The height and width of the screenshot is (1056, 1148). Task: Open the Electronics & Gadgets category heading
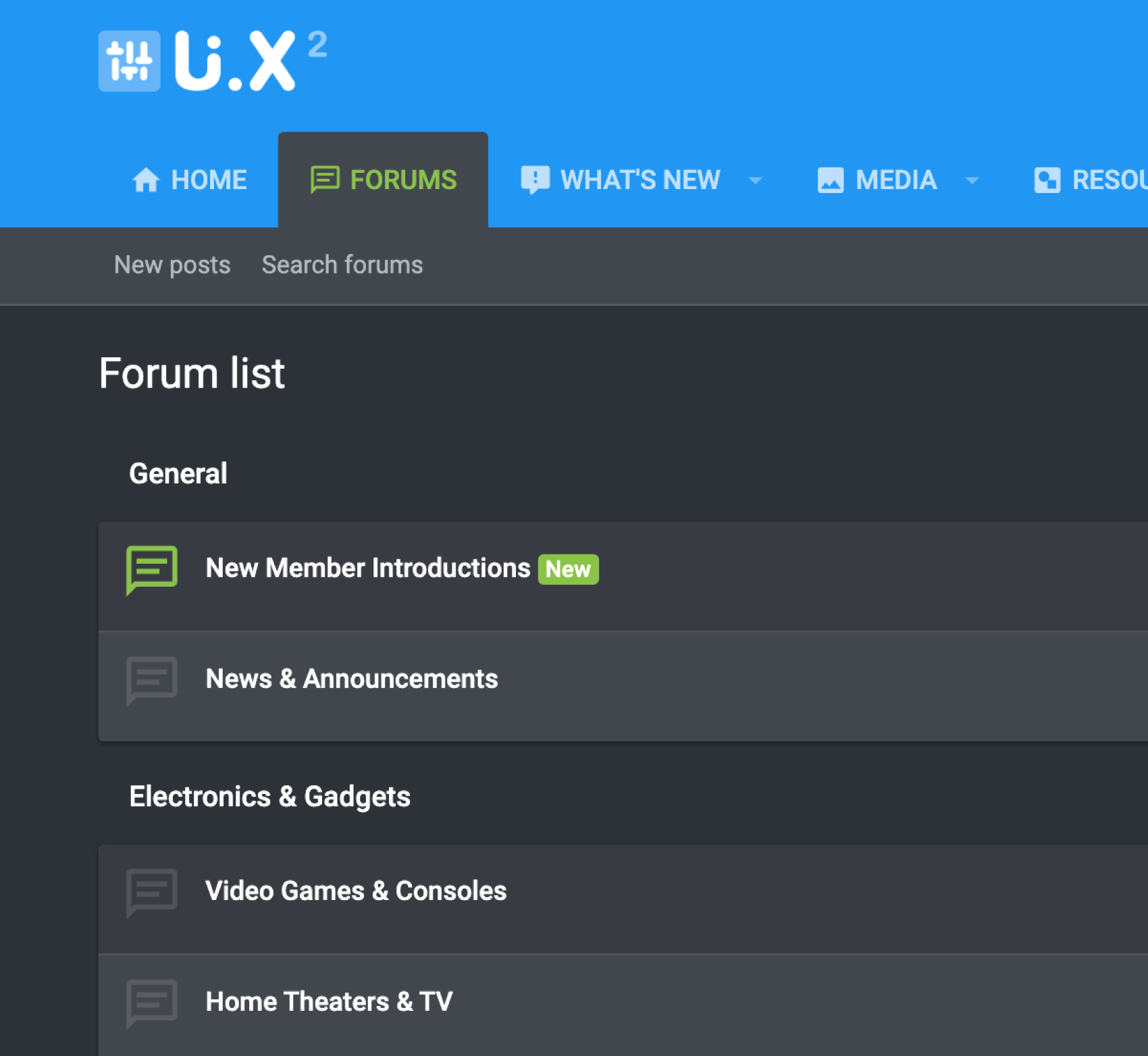pyautogui.click(x=269, y=797)
